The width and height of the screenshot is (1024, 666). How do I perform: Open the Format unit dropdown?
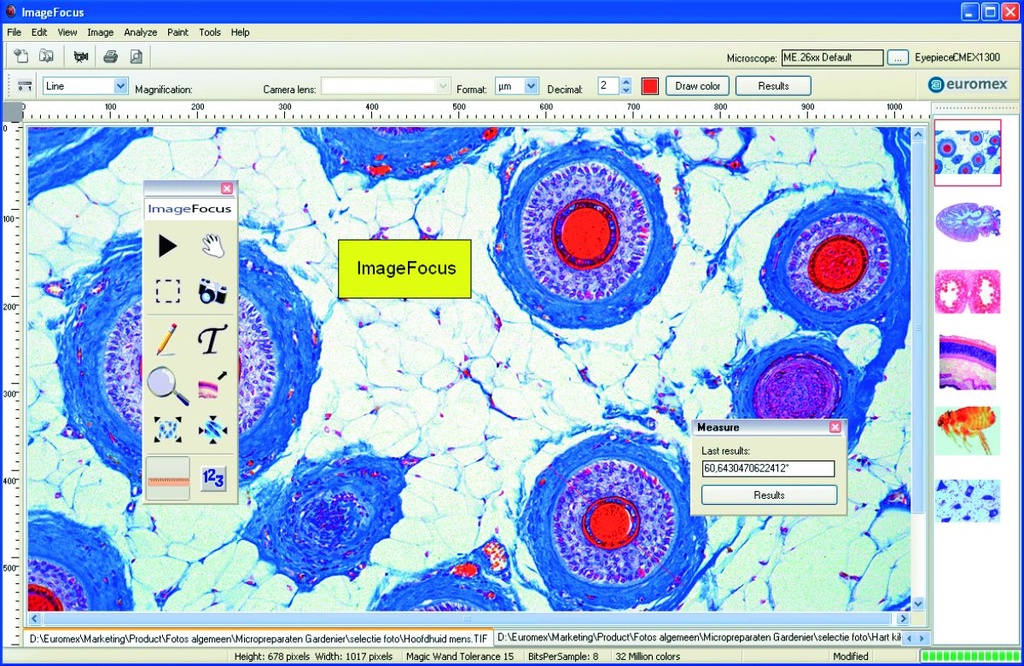click(531, 86)
